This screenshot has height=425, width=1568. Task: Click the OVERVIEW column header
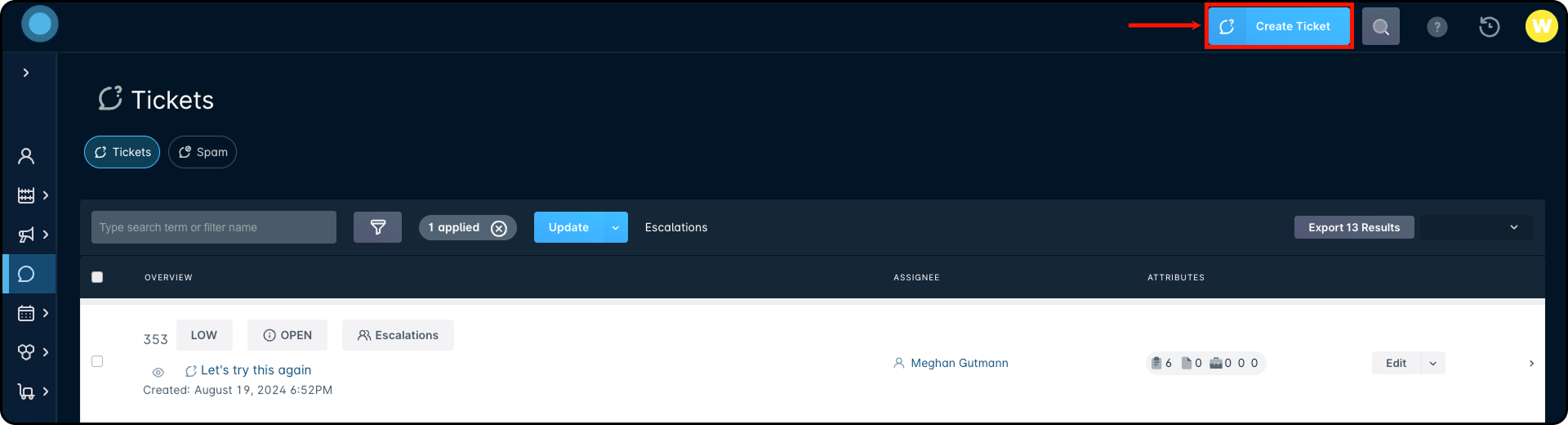click(x=169, y=278)
